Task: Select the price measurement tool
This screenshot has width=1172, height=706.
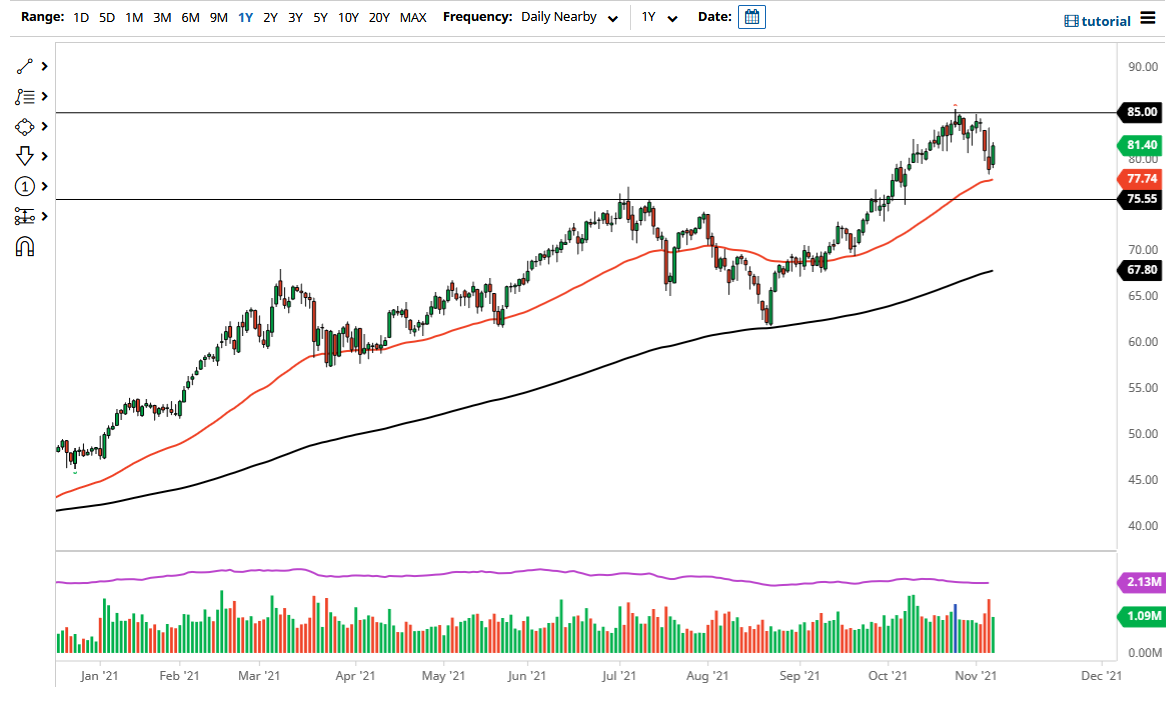Action: [x=25, y=216]
